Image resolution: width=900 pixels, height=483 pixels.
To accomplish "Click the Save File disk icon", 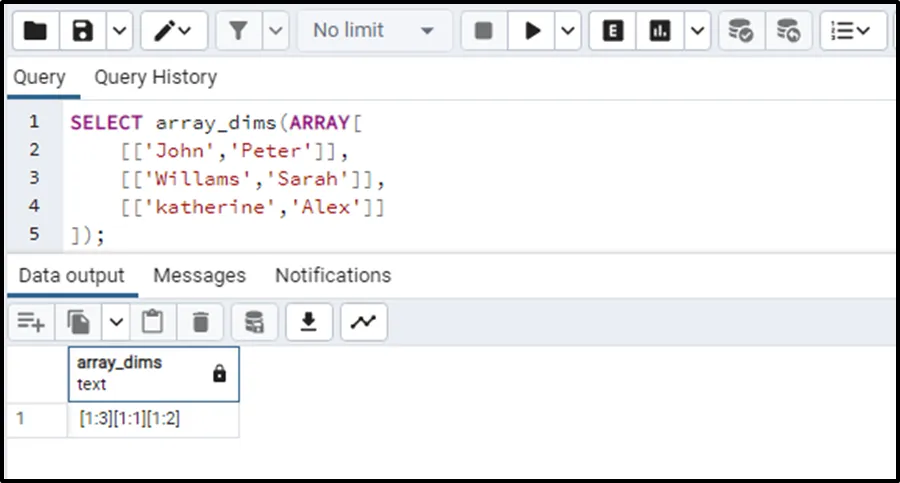I will [84, 31].
